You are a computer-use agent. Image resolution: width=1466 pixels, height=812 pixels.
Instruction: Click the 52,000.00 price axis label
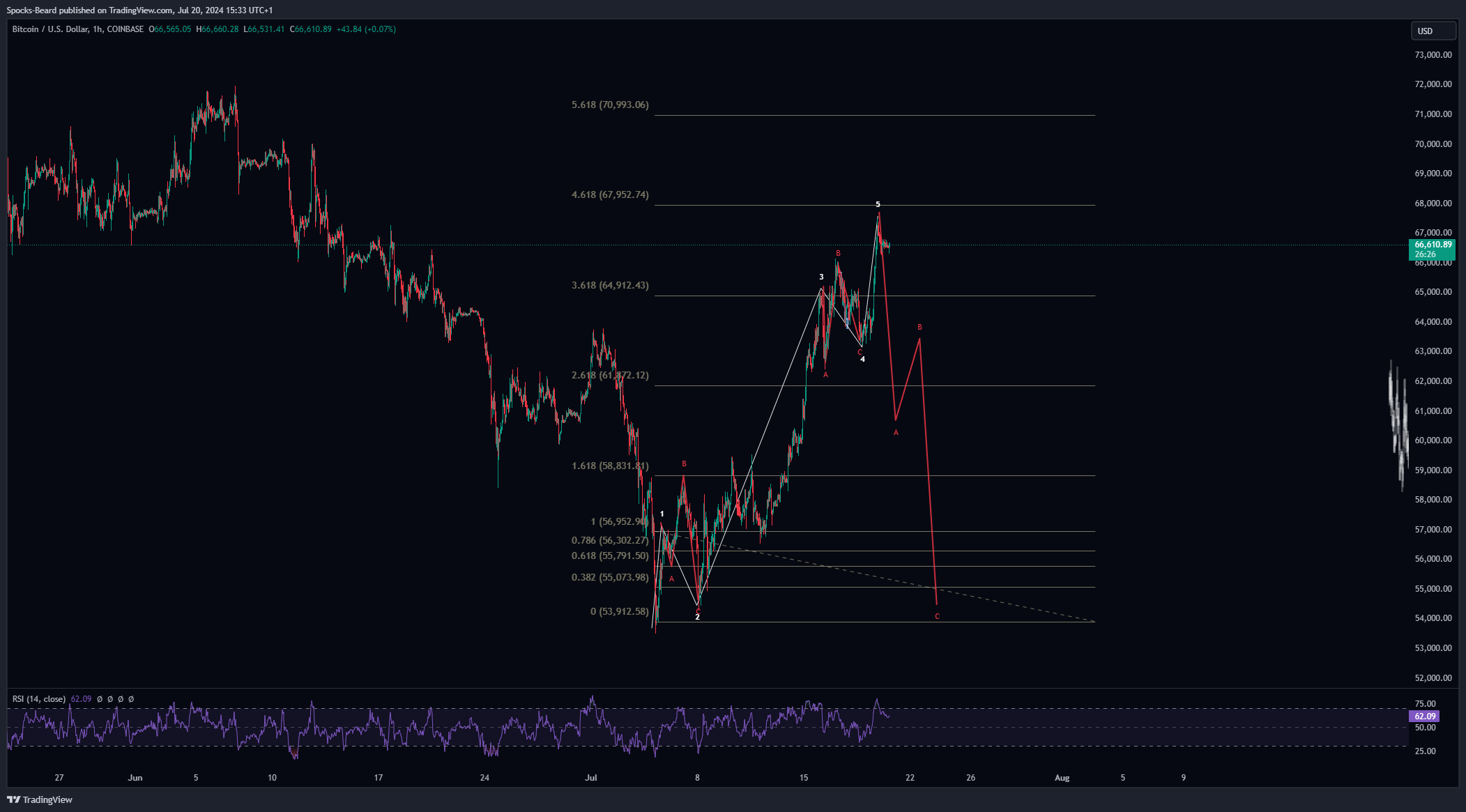1433,677
